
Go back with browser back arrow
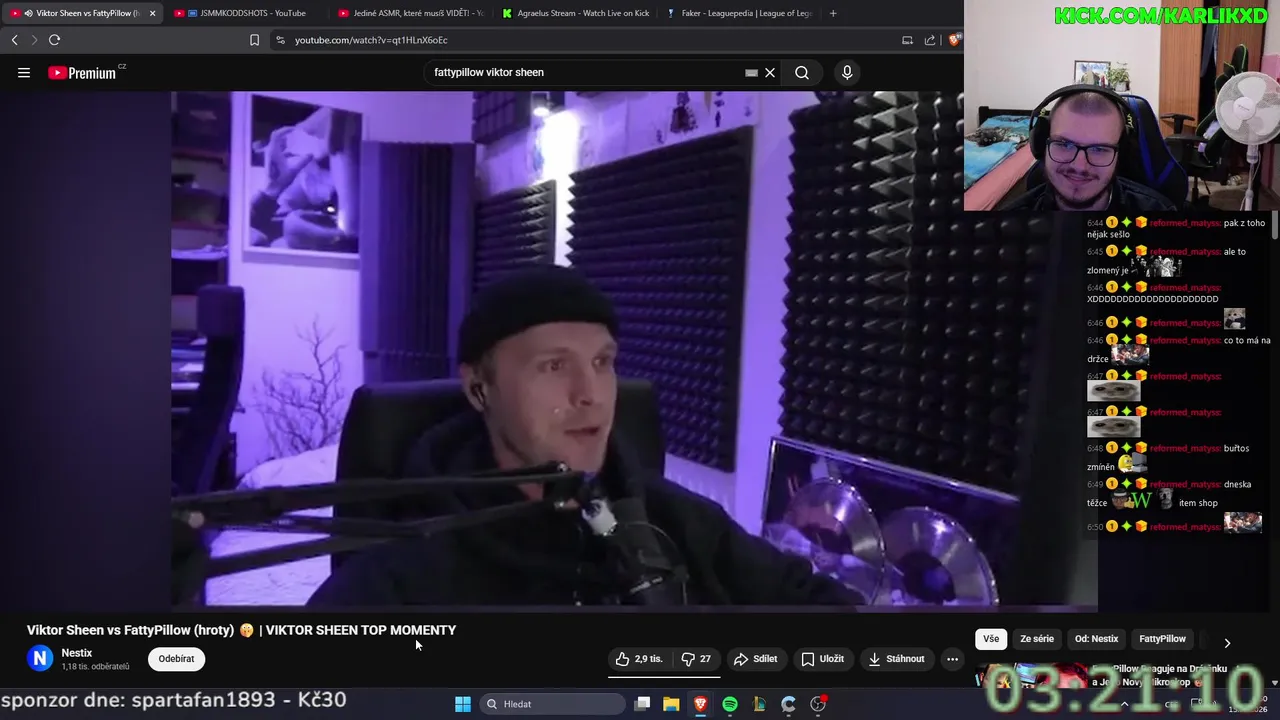pos(15,40)
